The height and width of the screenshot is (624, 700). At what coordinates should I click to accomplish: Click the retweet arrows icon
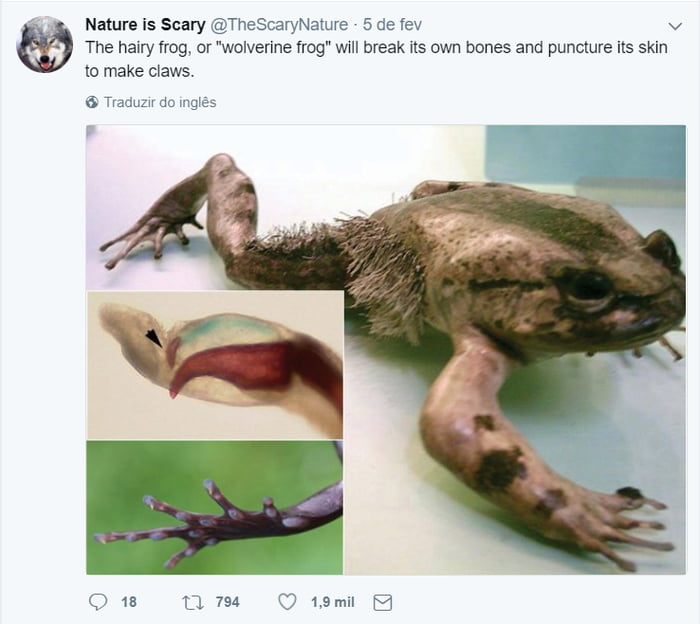192,602
